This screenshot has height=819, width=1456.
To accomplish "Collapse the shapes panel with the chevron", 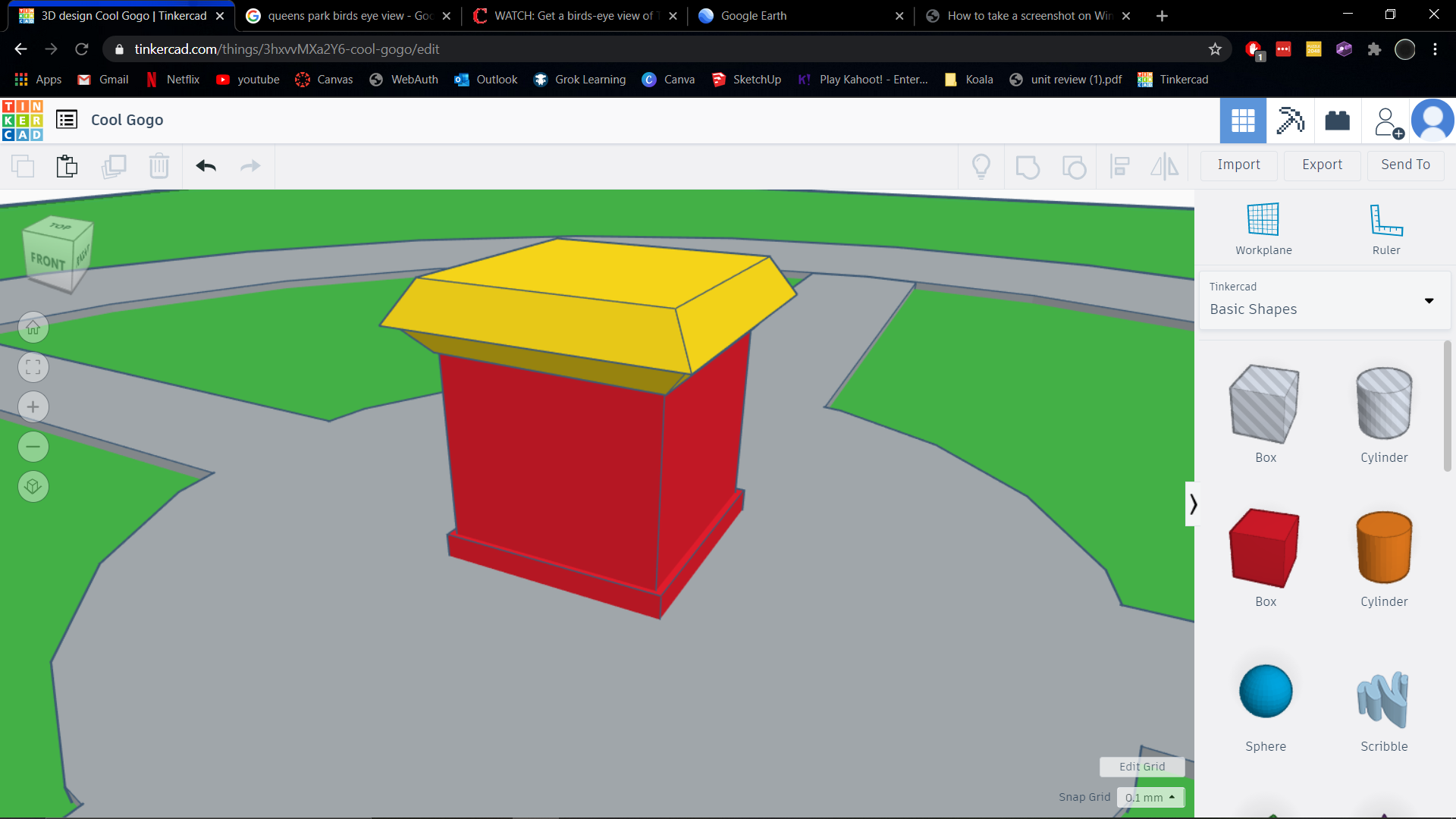I will pos(1193,504).
